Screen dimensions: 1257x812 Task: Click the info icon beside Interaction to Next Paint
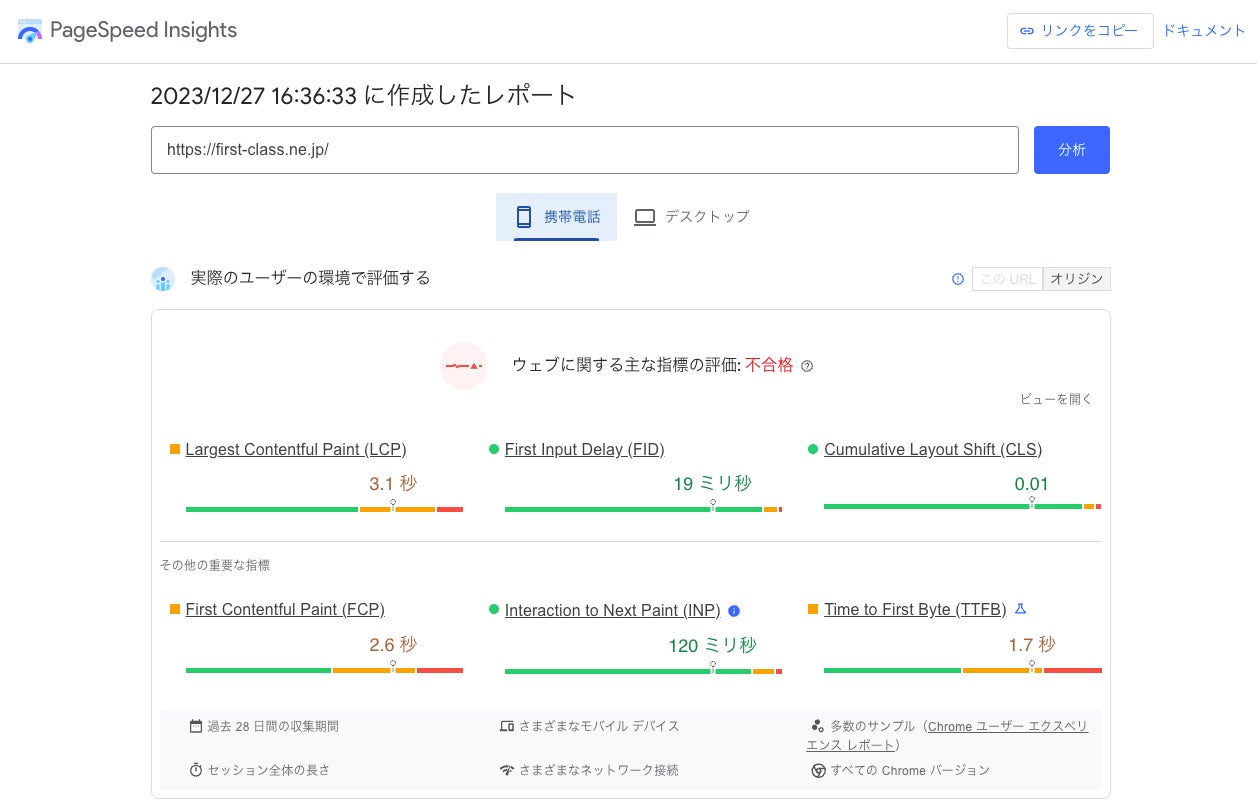pyautogui.click(x=734, y=610)
